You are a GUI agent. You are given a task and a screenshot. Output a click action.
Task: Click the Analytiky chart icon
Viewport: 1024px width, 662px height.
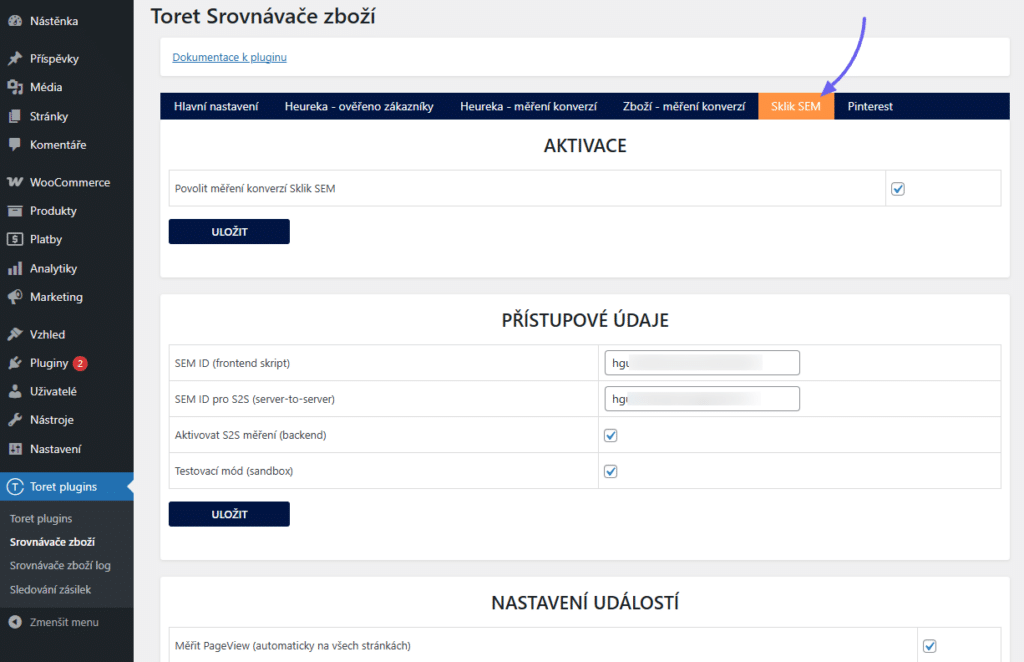click(13, 268)
